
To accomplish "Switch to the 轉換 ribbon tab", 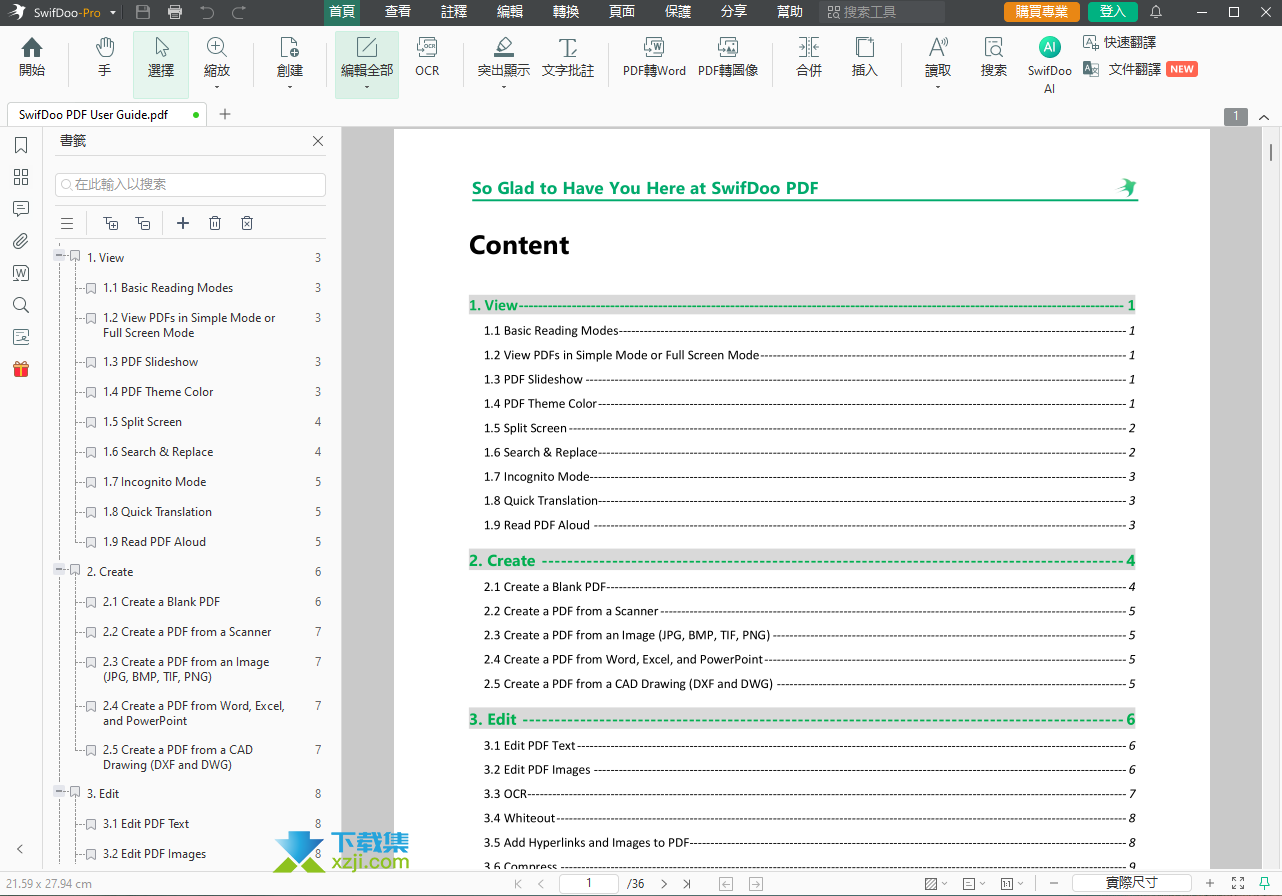I will (x=566, y=12).
